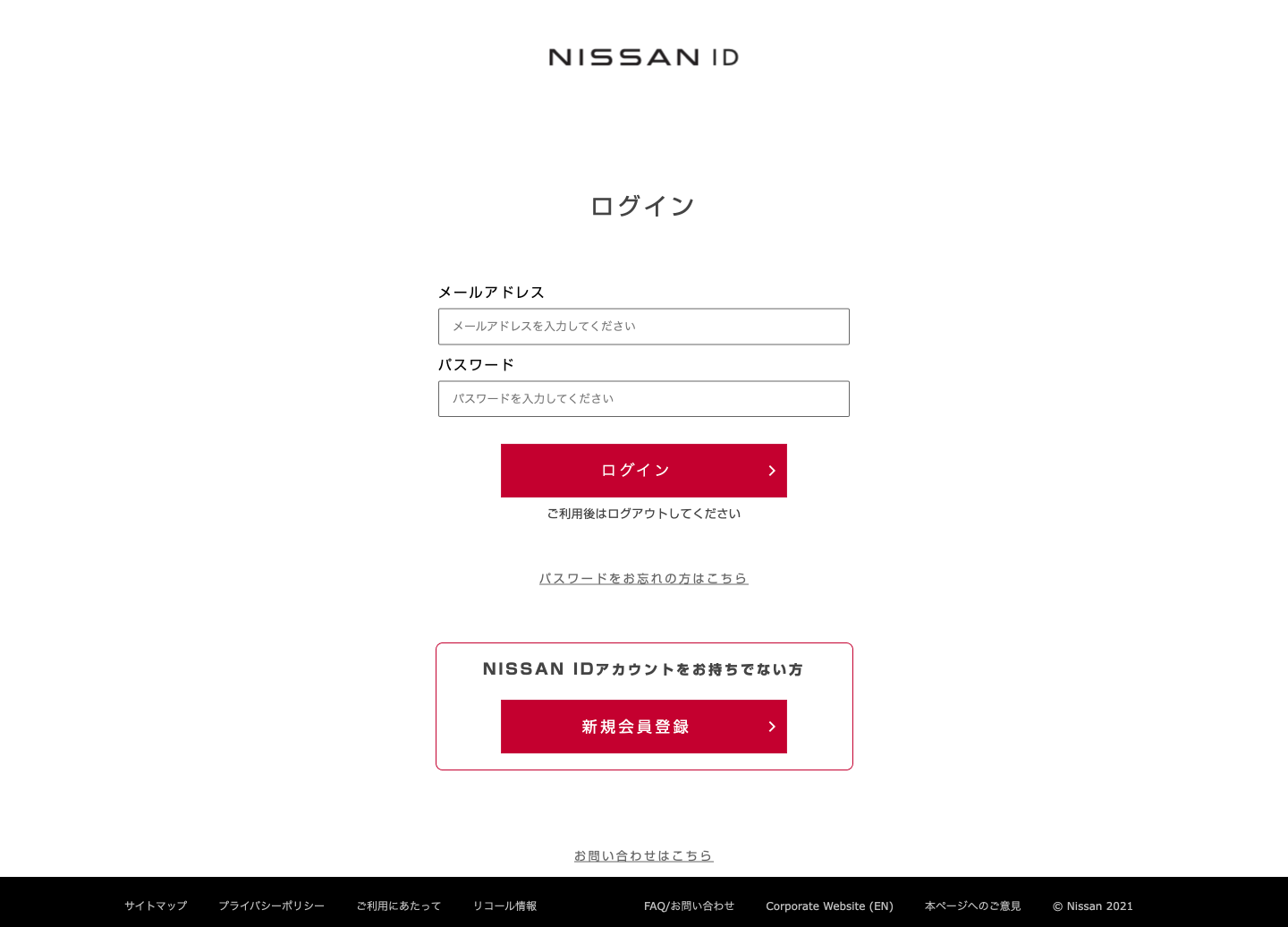Click the chevron arrow on the 新規会員登録 button
Viewport: 1288px width, 927px height.
771,727
